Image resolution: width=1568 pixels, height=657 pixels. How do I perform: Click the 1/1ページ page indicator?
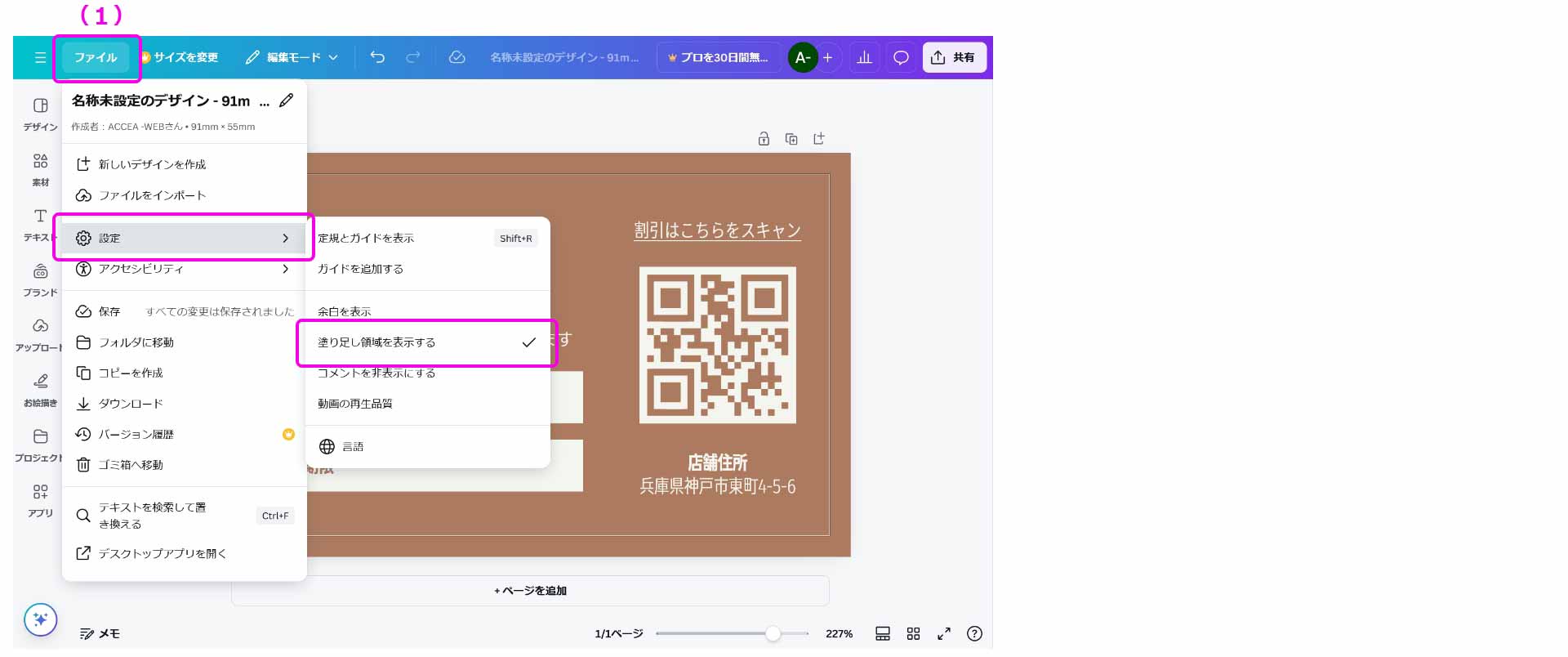pos(619,633)
